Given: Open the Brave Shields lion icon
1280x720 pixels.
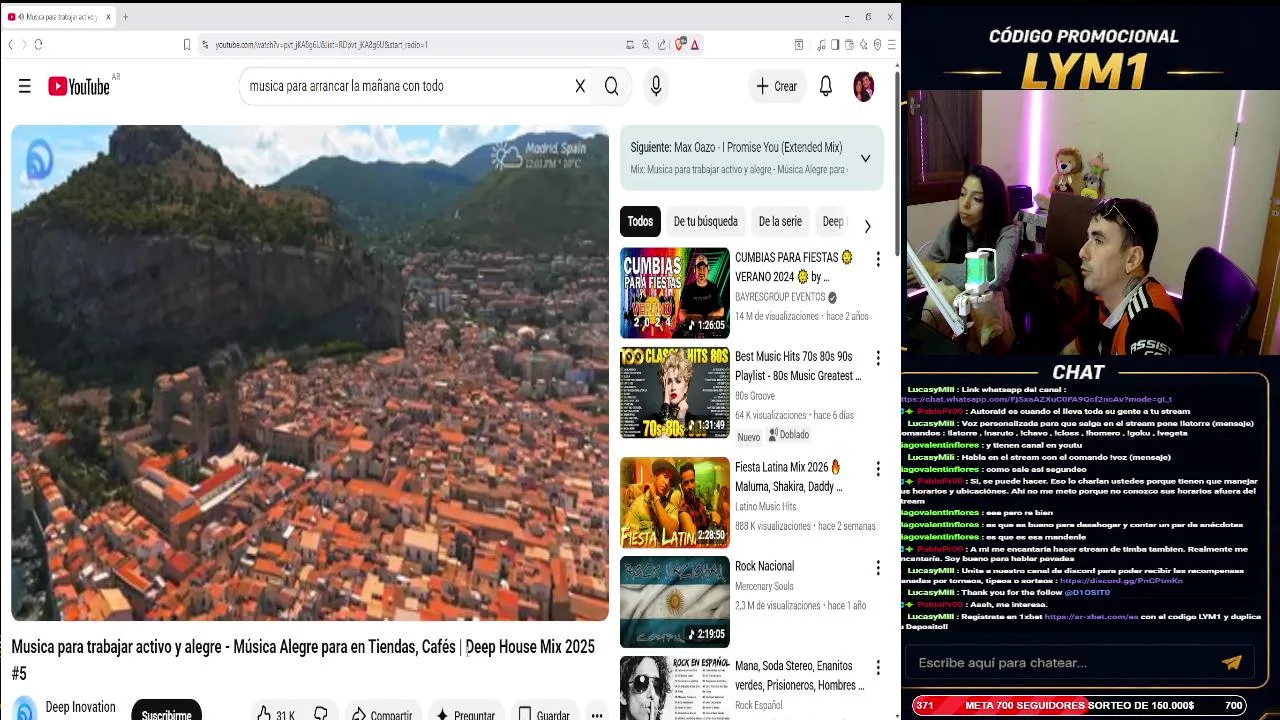Looking at the screenshot, I should (681, 44).
